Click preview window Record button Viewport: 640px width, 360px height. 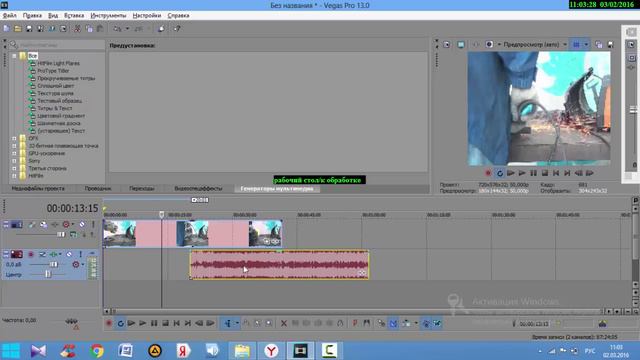(488, 173)
